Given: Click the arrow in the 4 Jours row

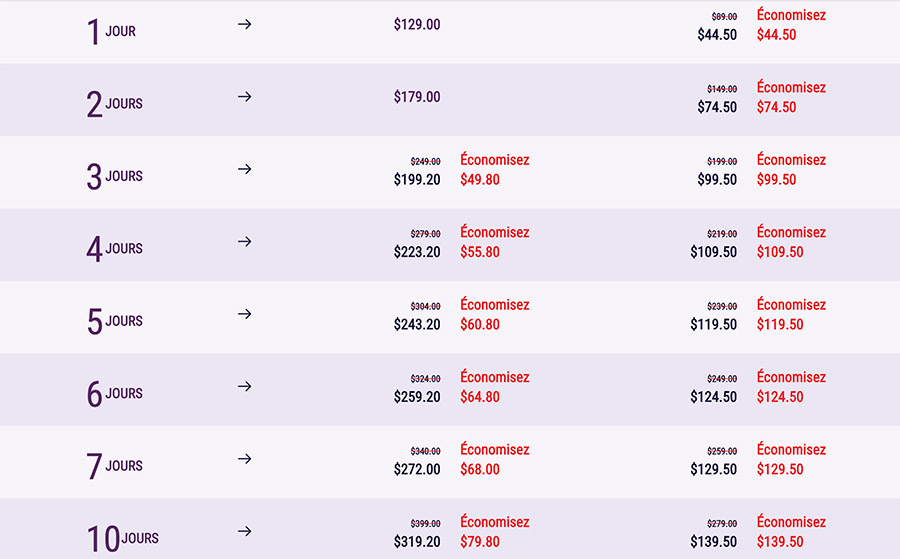Looking at the screenshot, I should coord(244,242).
